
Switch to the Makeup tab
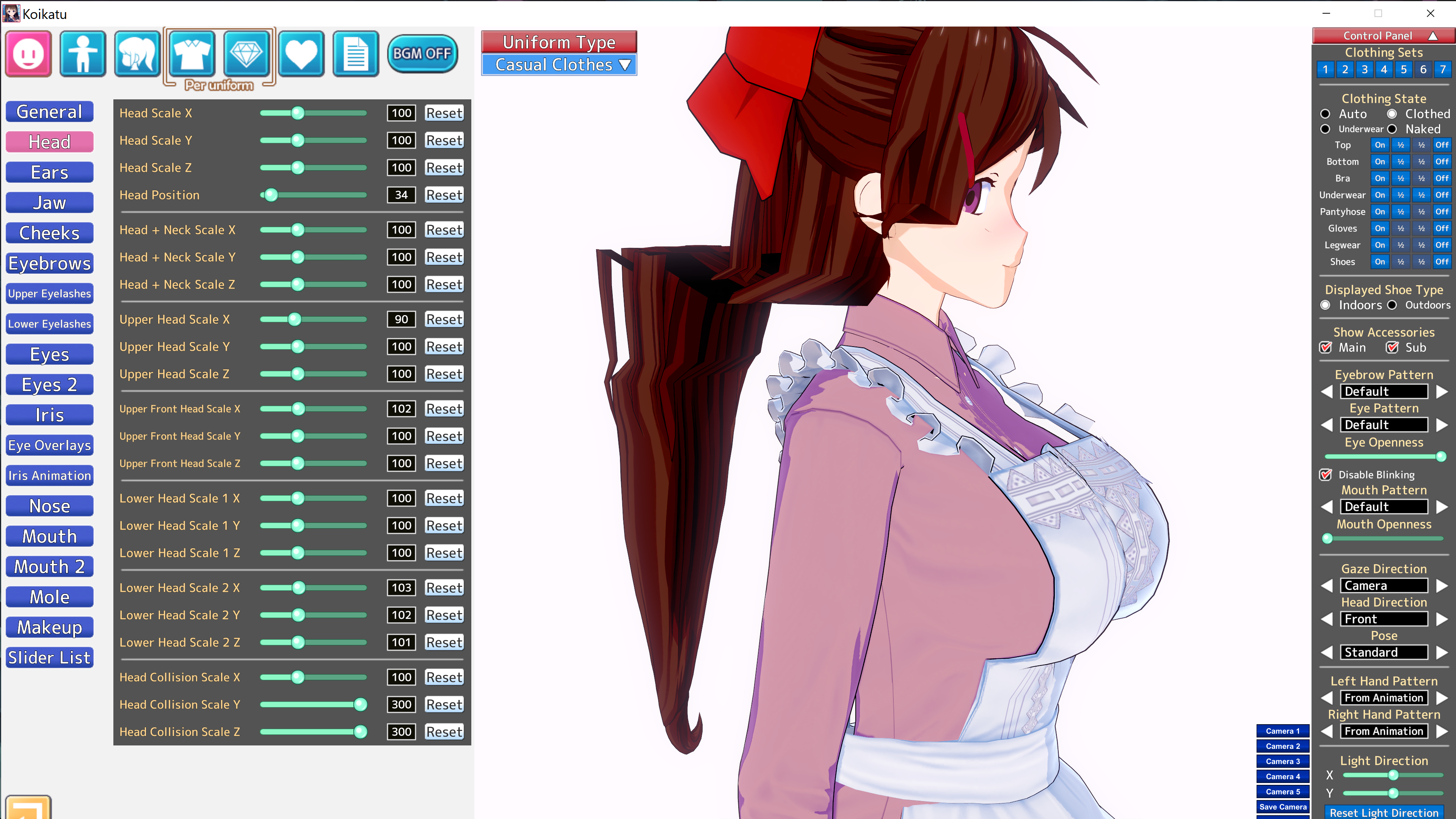pyautogui.click(x=50, y=627)
